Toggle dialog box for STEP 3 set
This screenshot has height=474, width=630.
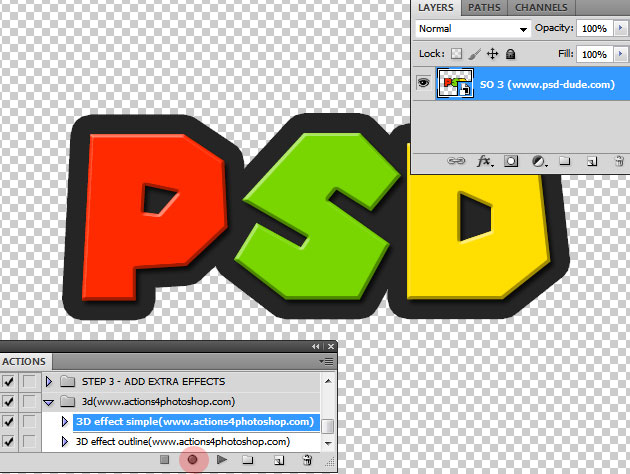[x=29, y=381]
